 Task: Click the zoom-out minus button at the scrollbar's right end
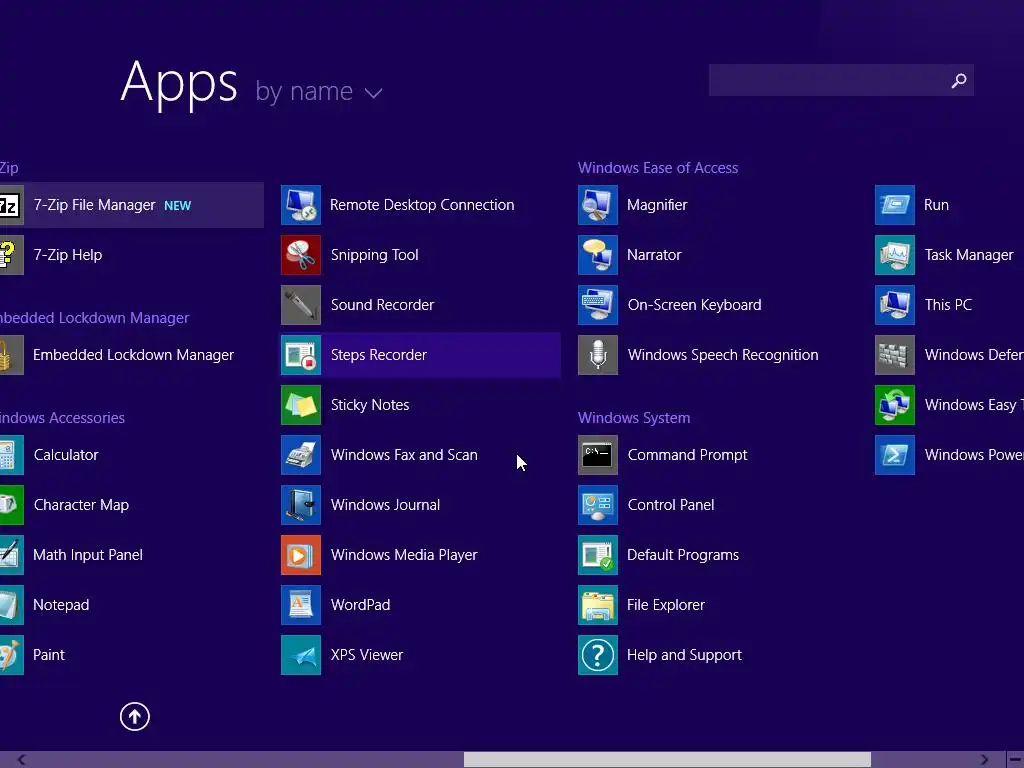[1015, 760]
